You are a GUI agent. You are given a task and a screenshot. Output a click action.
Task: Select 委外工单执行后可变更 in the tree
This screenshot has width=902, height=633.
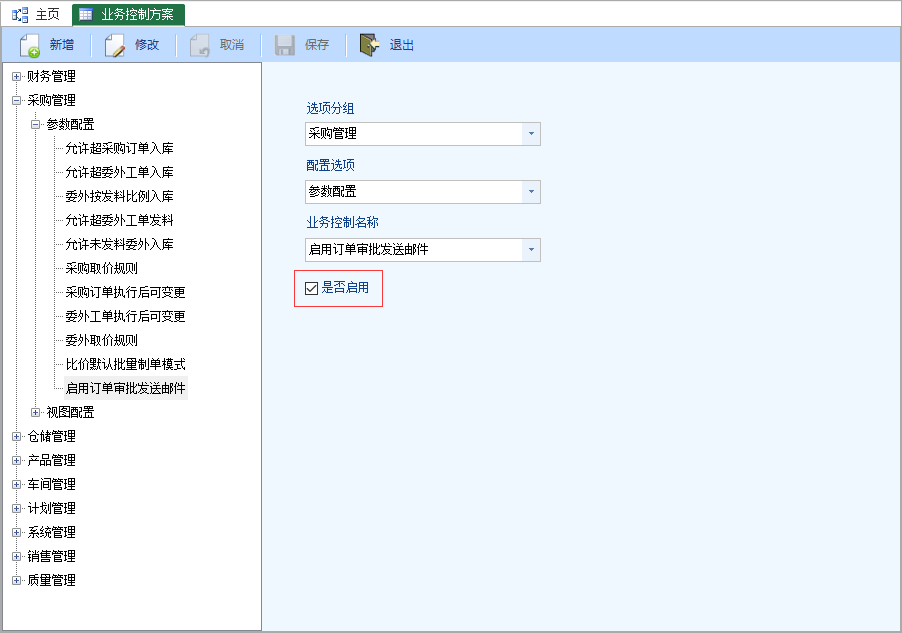125,316
